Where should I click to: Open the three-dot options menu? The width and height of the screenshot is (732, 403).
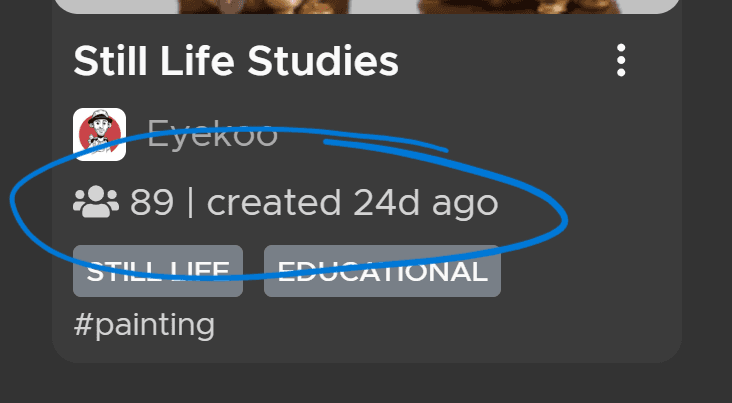click(622, 61)
